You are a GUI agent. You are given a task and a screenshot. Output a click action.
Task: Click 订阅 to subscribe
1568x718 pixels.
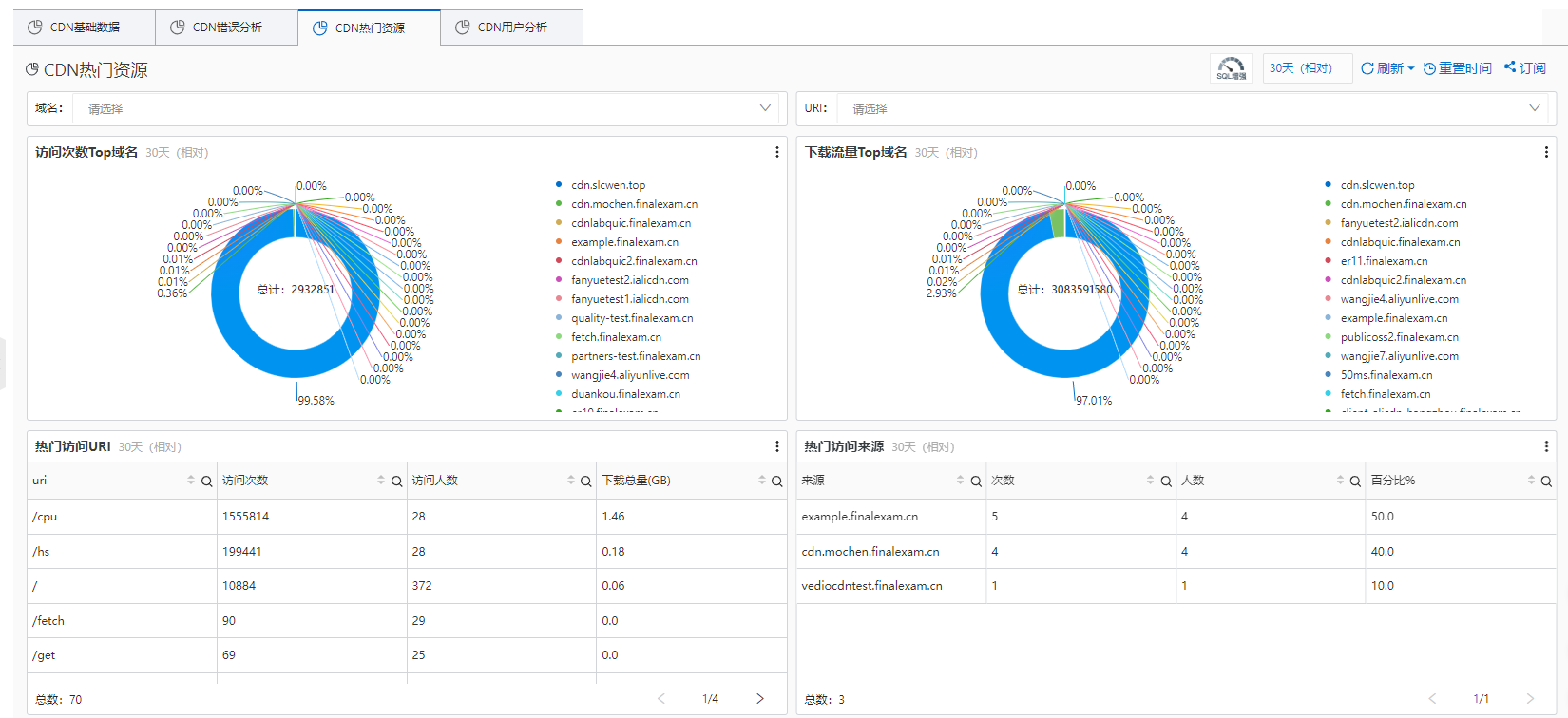click(x=1525, y=68)
